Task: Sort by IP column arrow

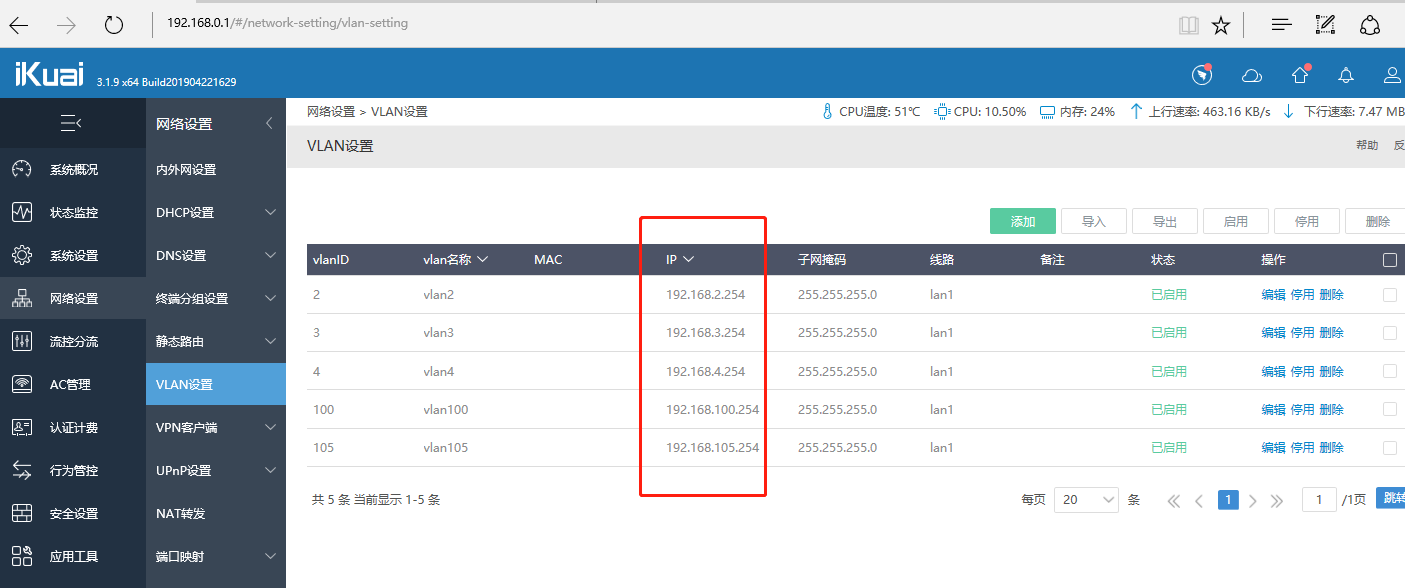Action: pyautogui.click(x=688, y=260)
